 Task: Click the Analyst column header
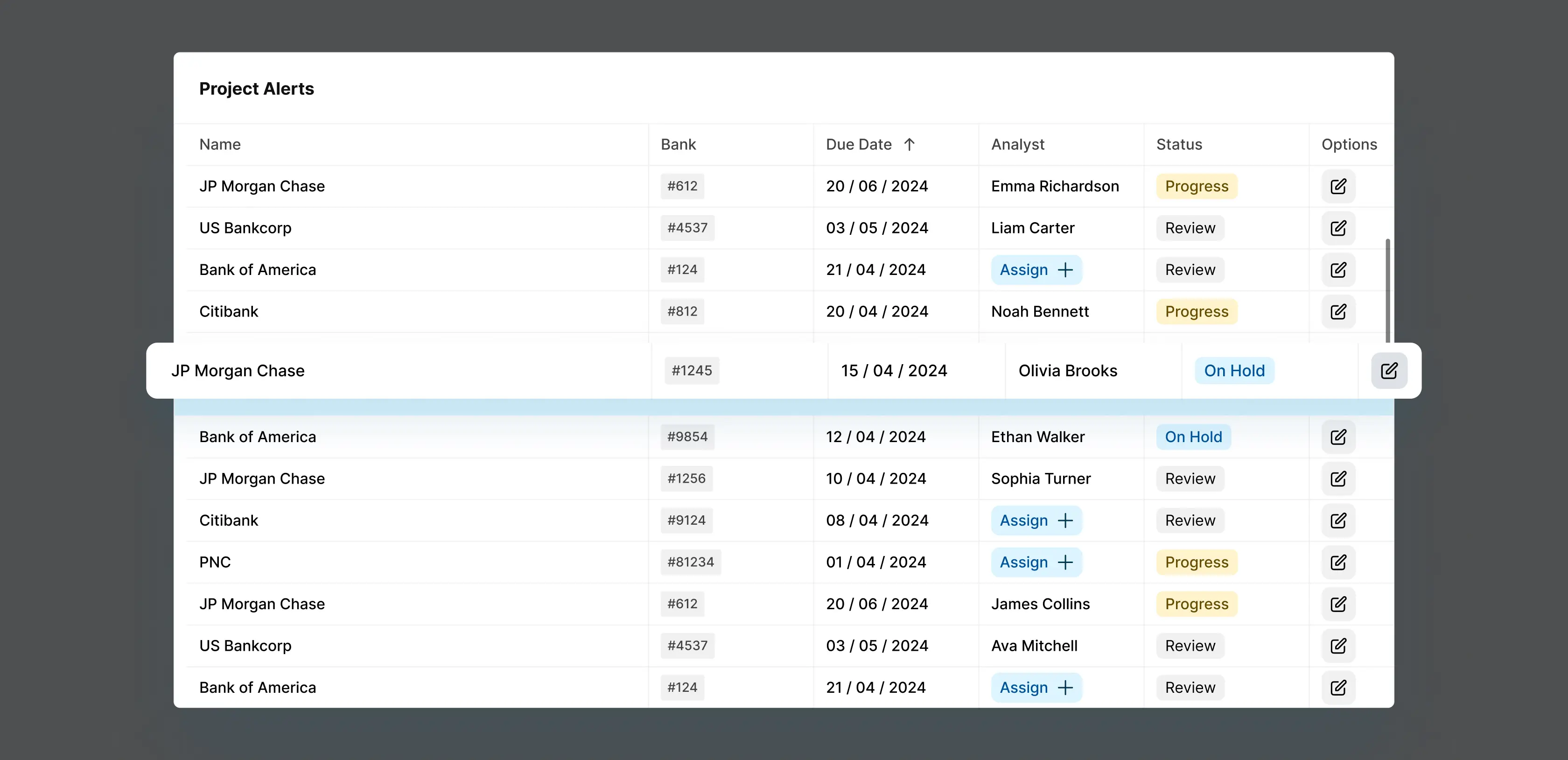pyautogui.click(x=1018, y=144)
